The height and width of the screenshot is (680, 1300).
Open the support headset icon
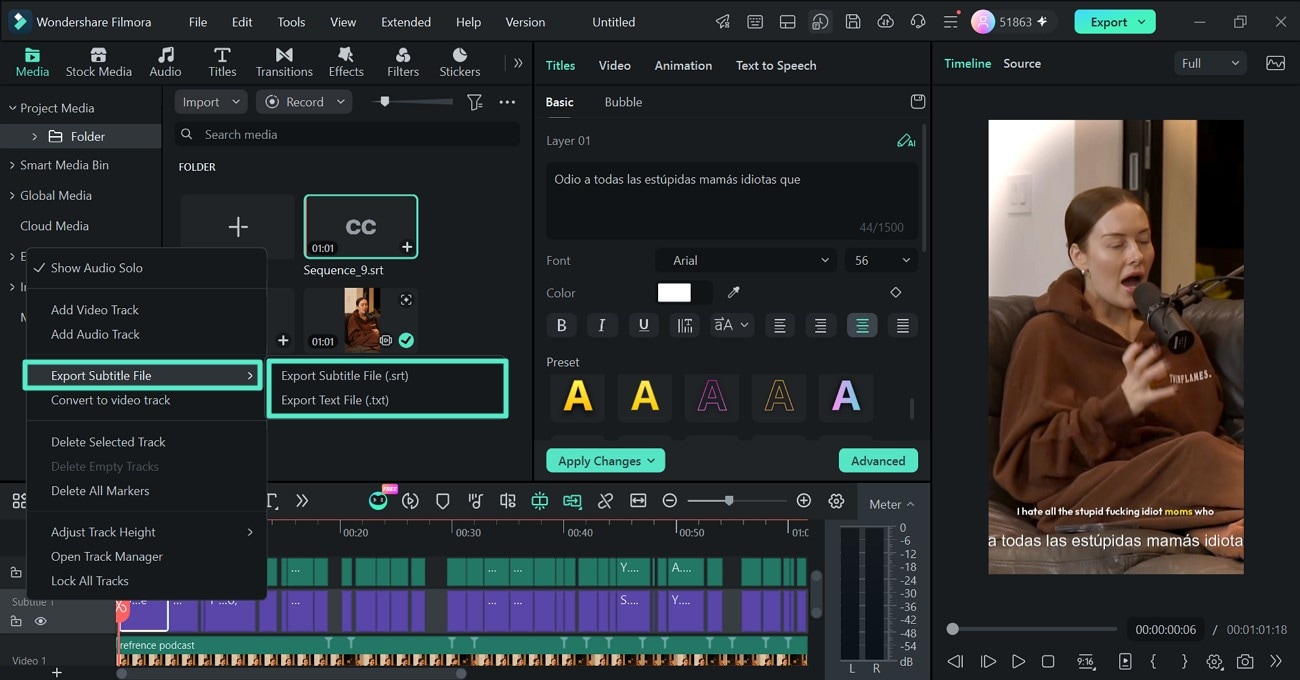coord(918,22)
